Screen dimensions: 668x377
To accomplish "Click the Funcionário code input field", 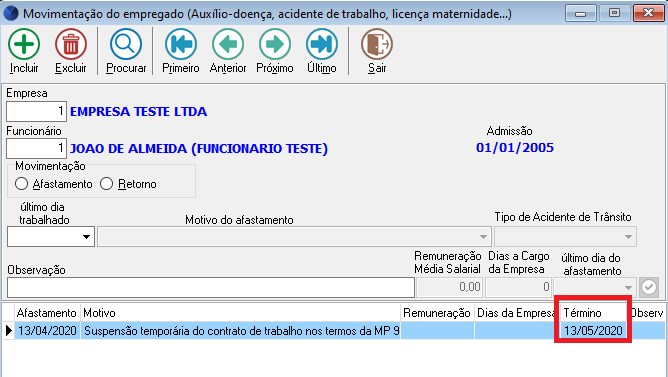I will 36,149.
